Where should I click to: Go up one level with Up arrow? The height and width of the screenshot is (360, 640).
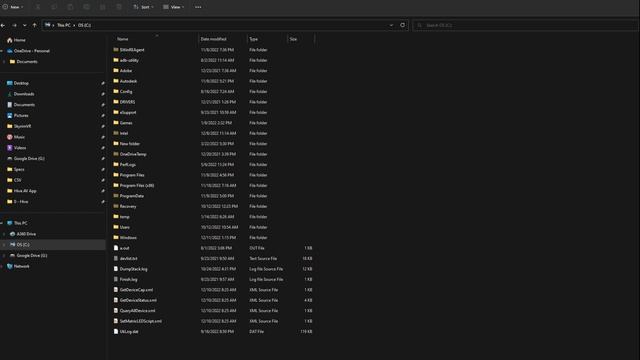(34, 25)
